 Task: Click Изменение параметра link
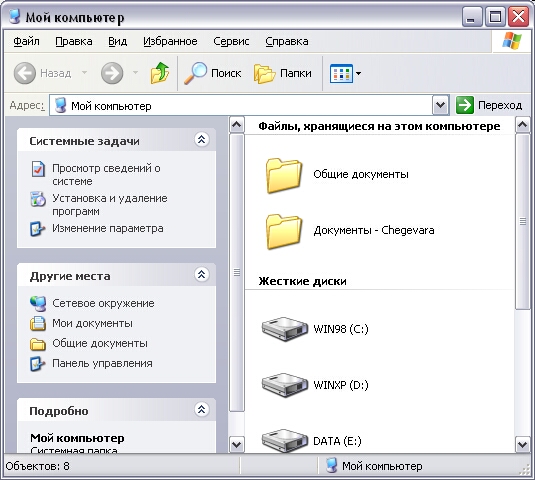click(x=107, y=228)
